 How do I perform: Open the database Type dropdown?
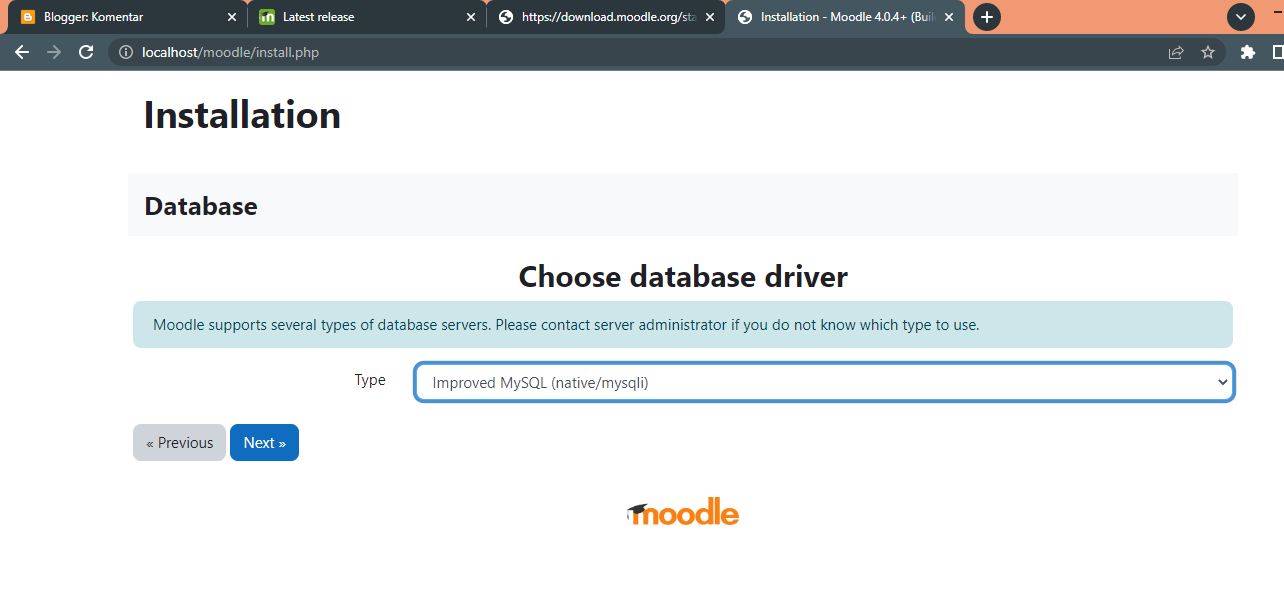pos(824,382)
